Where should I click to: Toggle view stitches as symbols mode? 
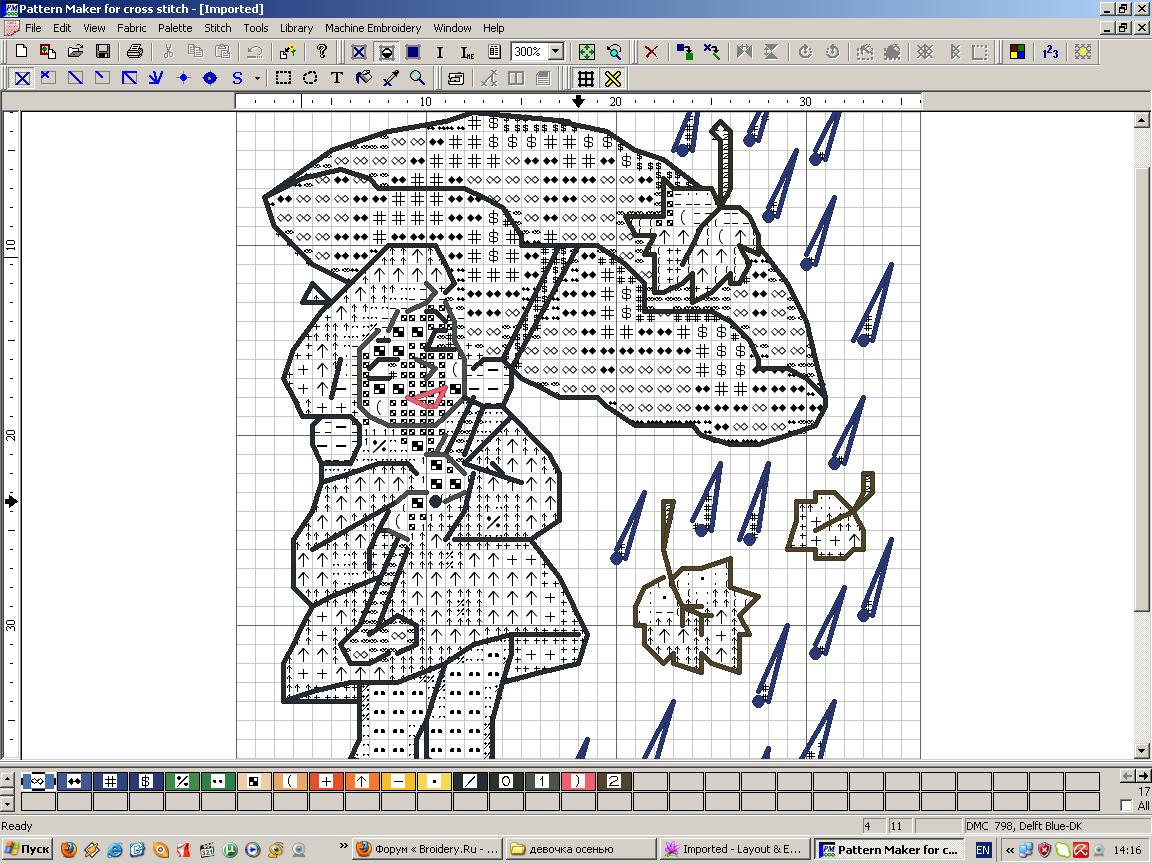(386, 51)
